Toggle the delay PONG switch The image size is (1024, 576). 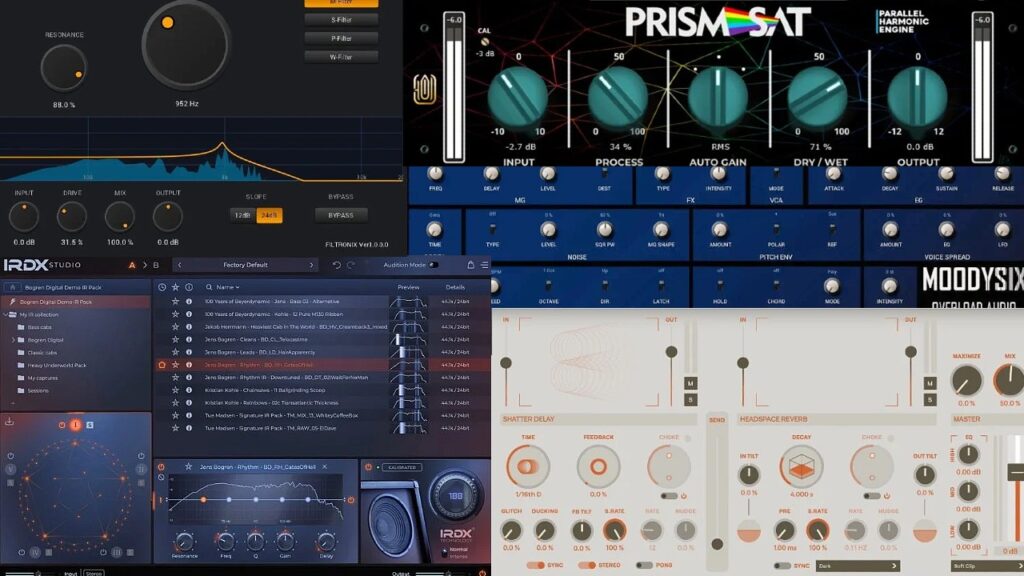[x=644, y=565]
